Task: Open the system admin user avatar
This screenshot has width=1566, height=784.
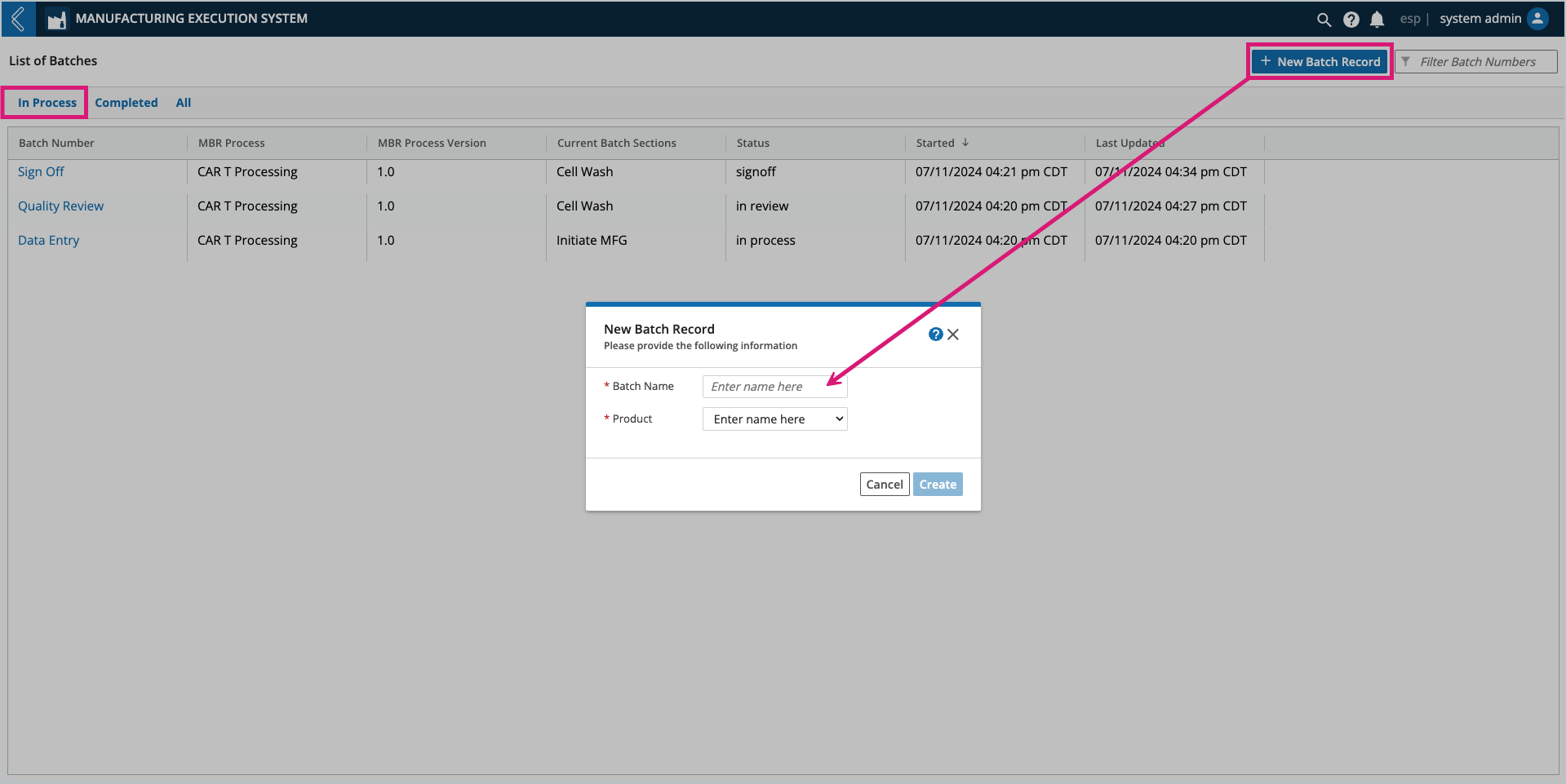Action: pyautogui.click(x=1537, y=19)
